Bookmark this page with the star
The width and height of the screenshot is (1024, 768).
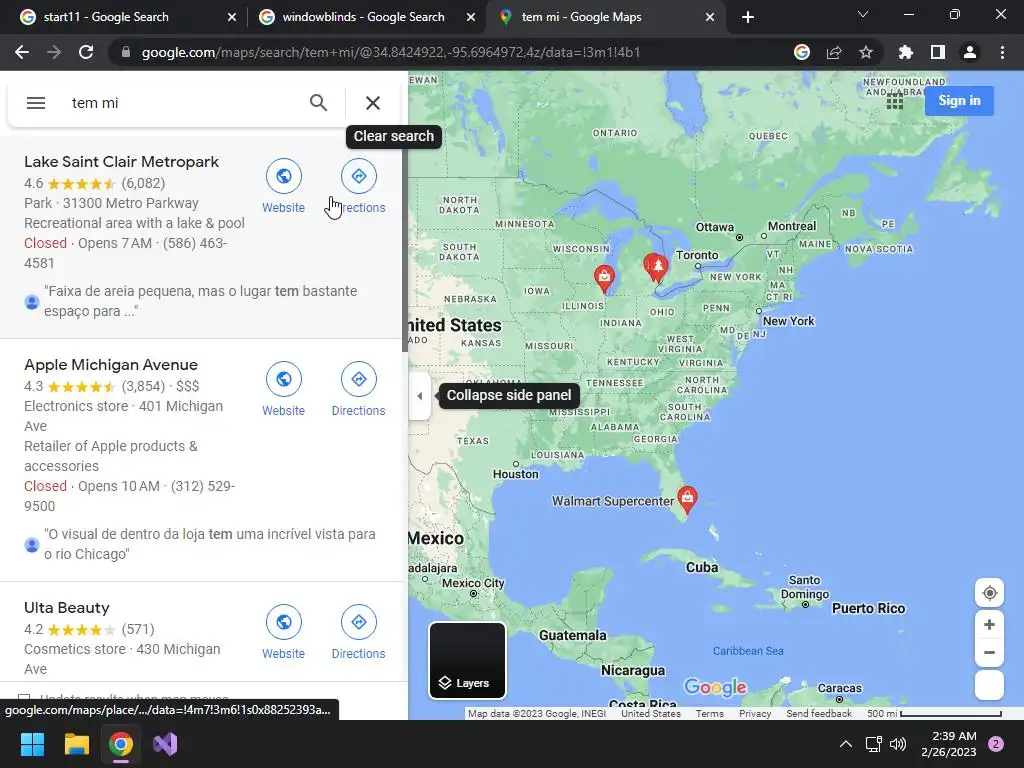pos(866,52)
